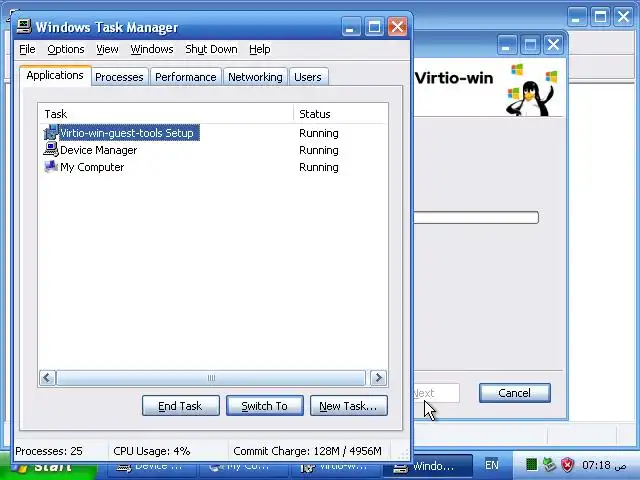Click the EN language indicator in taskbar

point(492,465)
